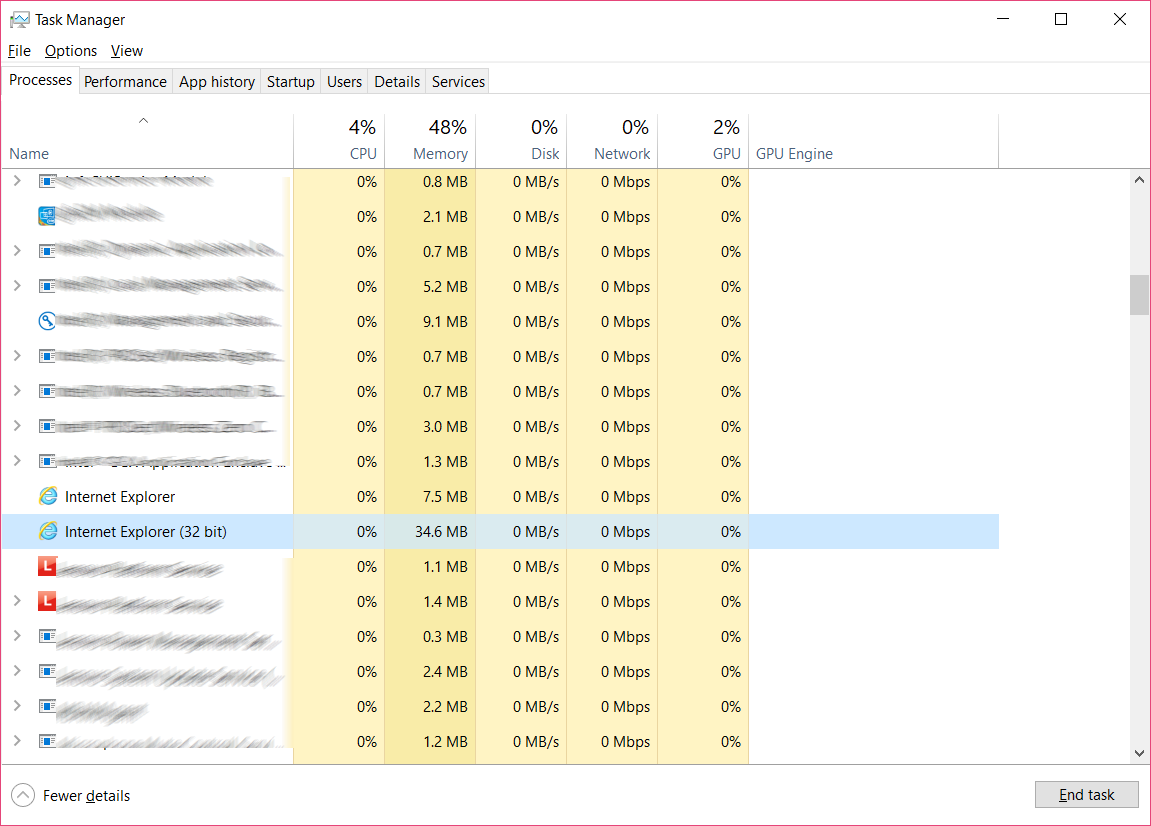Click the dual-monitor icon near the list top

coord(46,215)
